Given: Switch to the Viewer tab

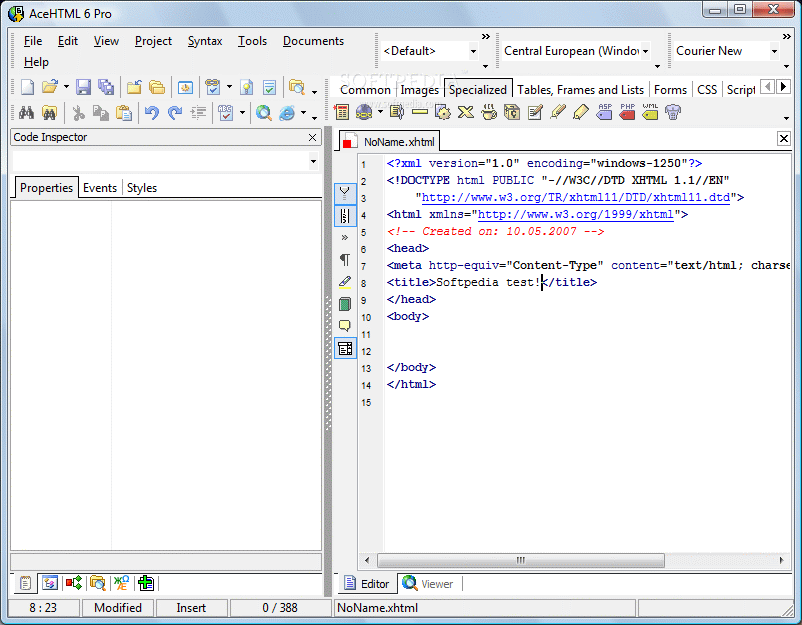Looking at the screenshot, I should coord(429,584).
